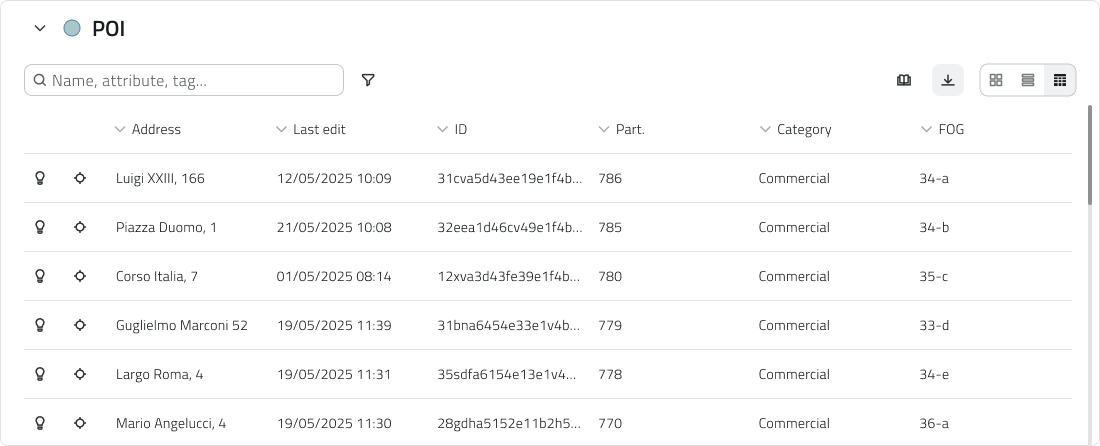Open the map book icon
Viewport: 1100px width, 446px height.
[x=904, y=80]
